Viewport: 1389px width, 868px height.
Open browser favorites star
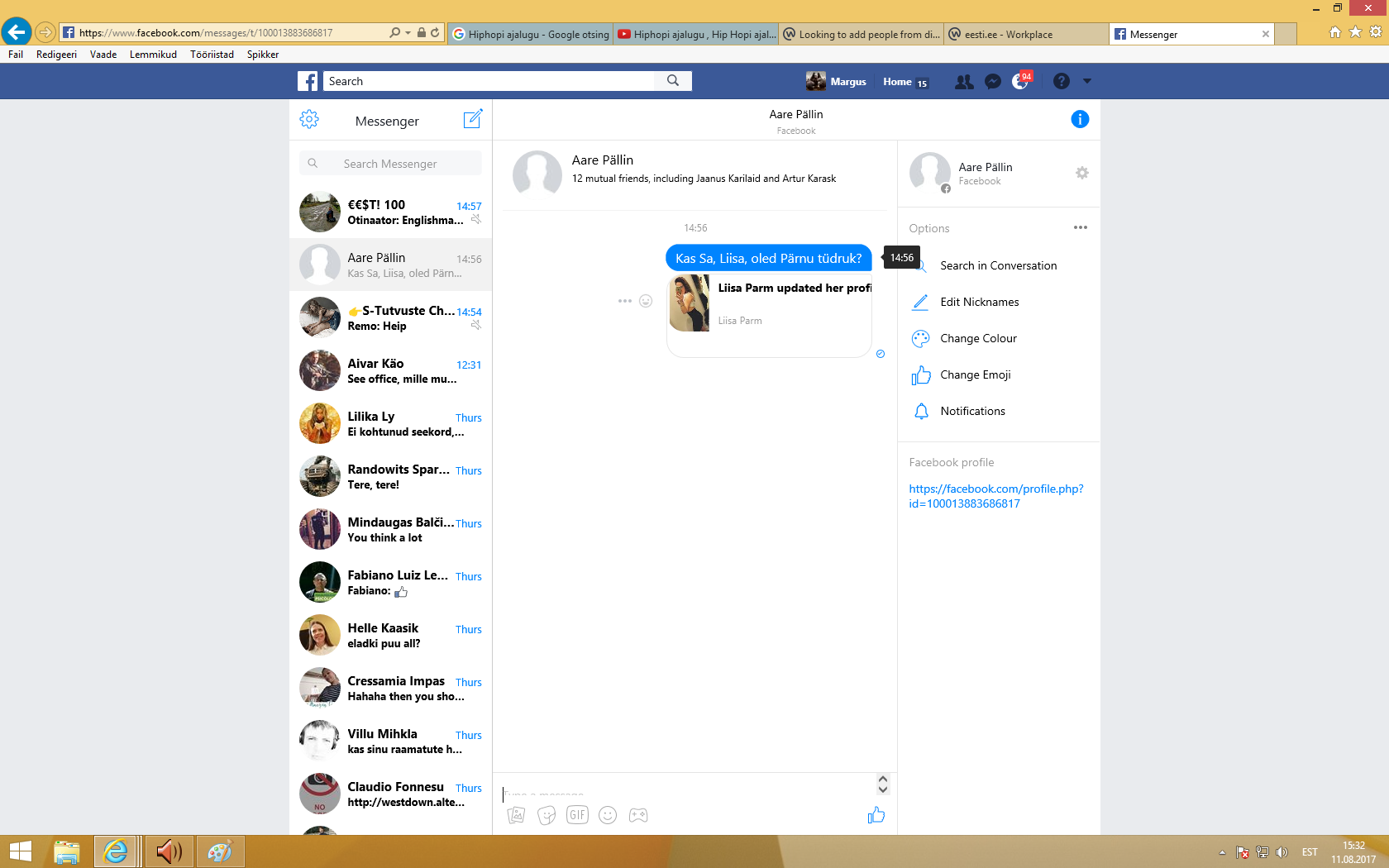click(1355, 32)
